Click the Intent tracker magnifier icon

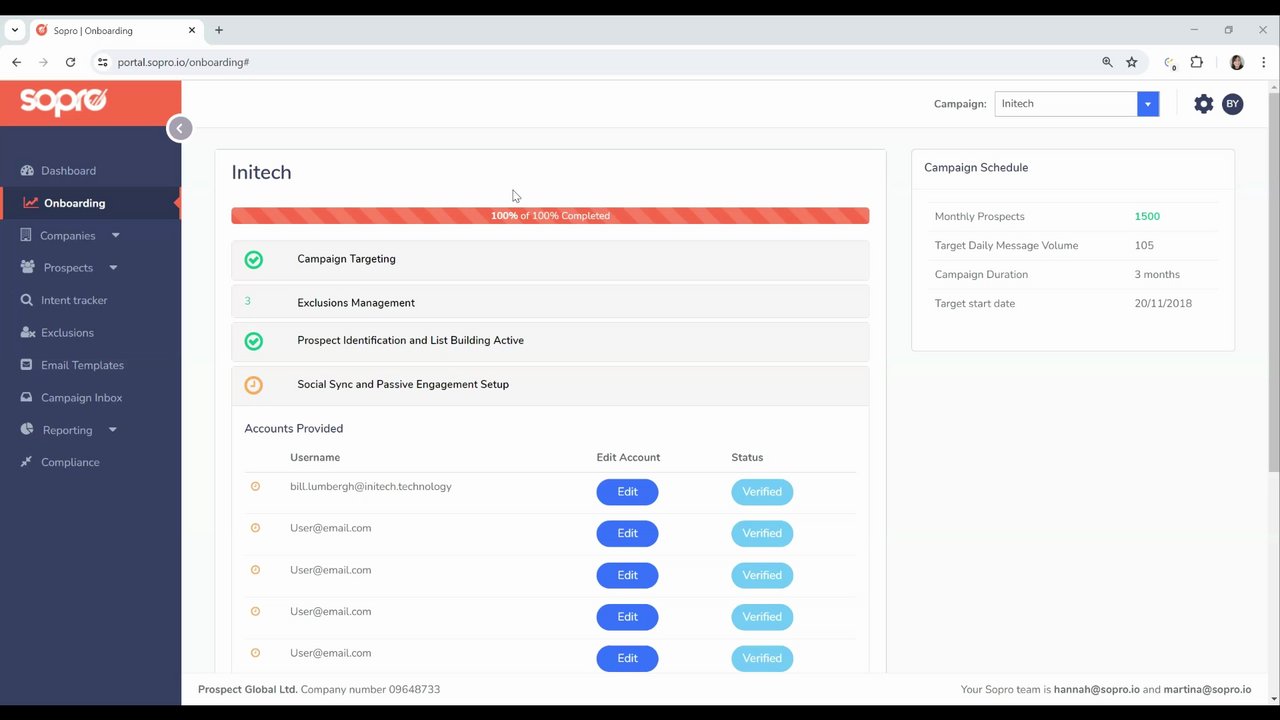click(27, 300)
